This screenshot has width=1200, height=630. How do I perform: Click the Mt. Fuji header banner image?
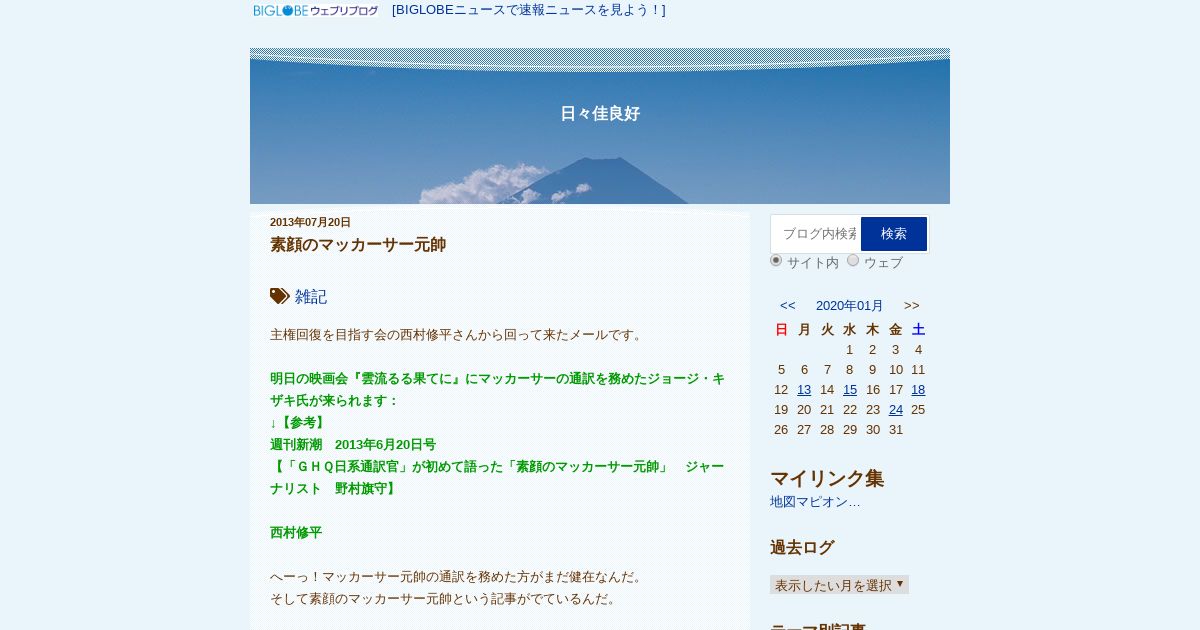(x=600, y=126)
